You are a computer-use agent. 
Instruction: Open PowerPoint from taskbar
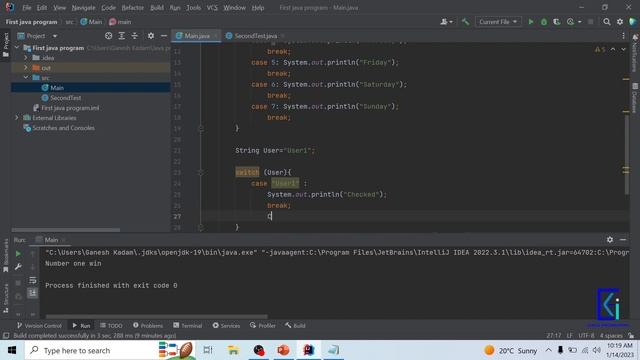coord(283,350)
